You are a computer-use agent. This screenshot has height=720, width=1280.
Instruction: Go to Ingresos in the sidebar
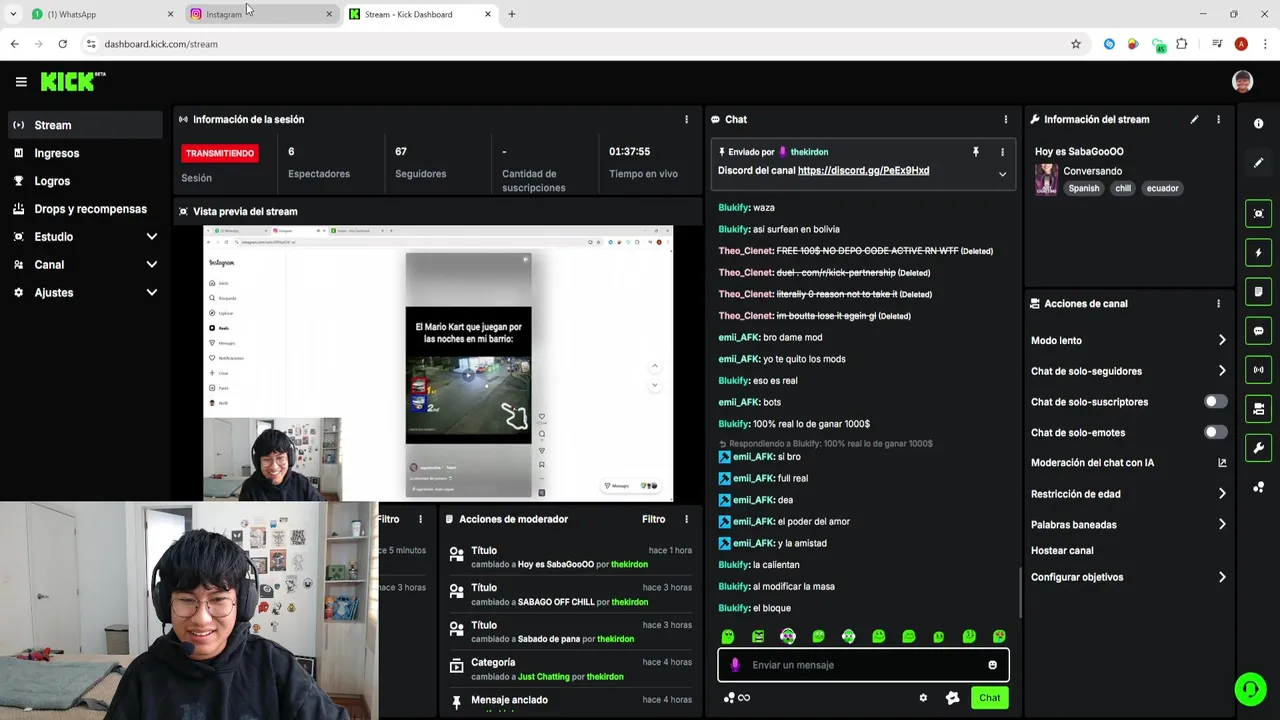[86, 153]
